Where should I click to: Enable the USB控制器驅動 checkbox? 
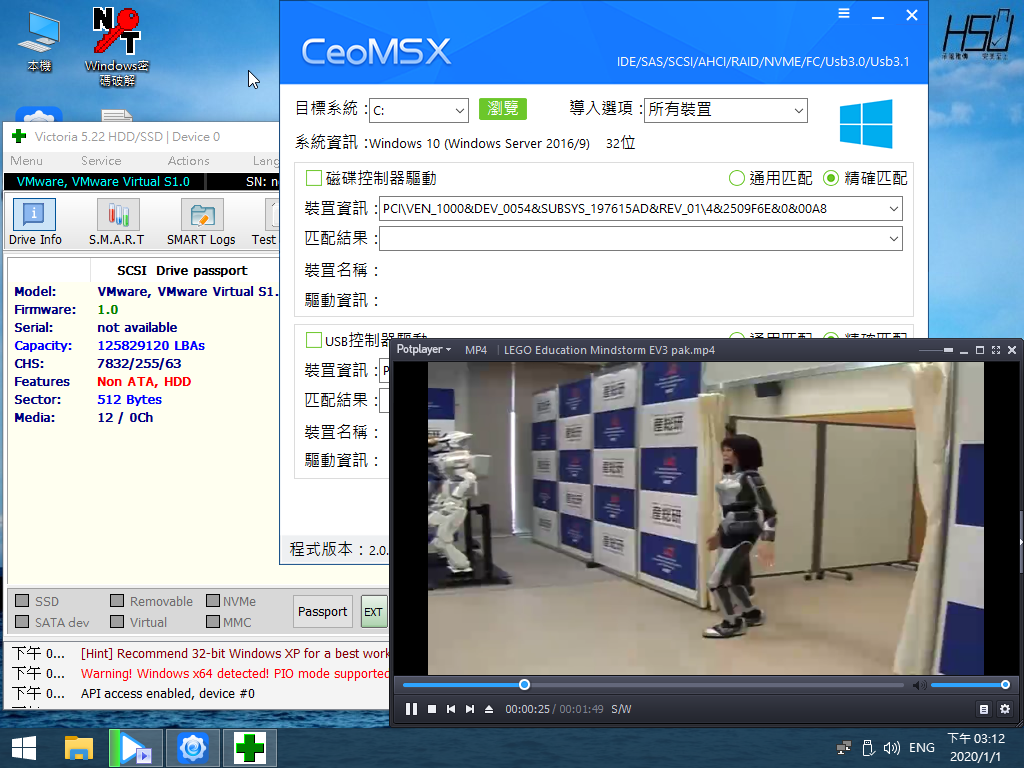[313, 340]
